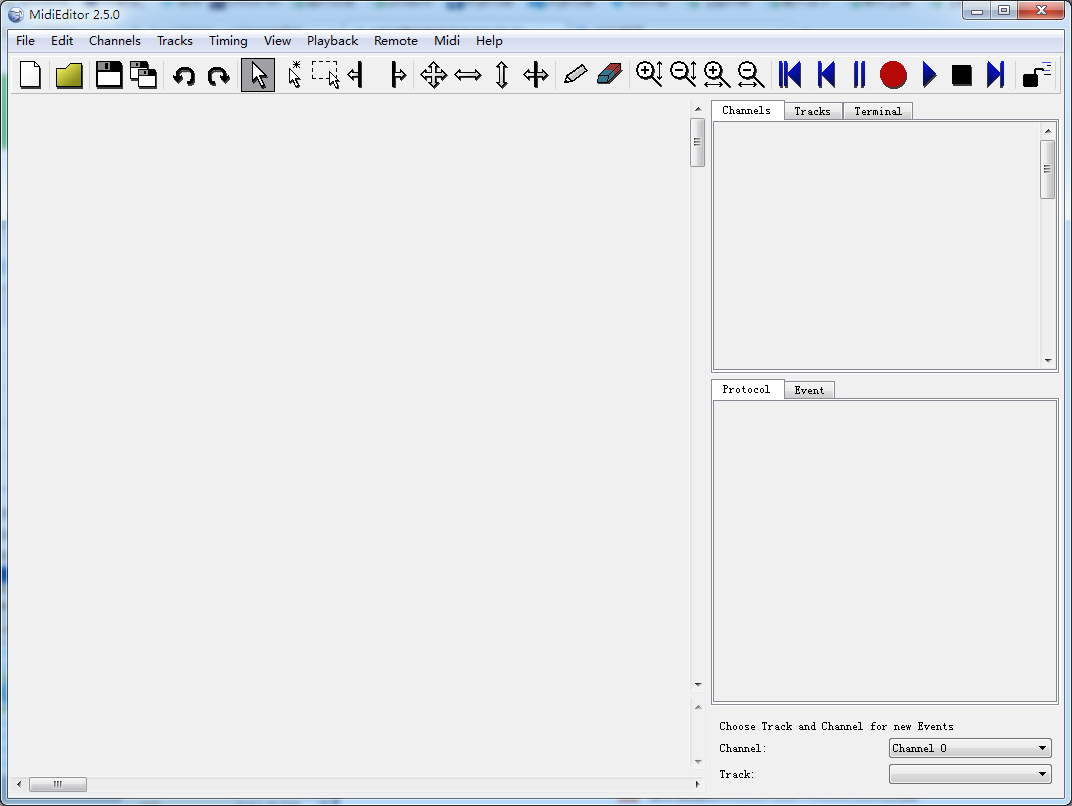Open the Tracks menu
The width and height of the screenshot is (1072, 806).
pyautogui.click(x=174, y=40)
